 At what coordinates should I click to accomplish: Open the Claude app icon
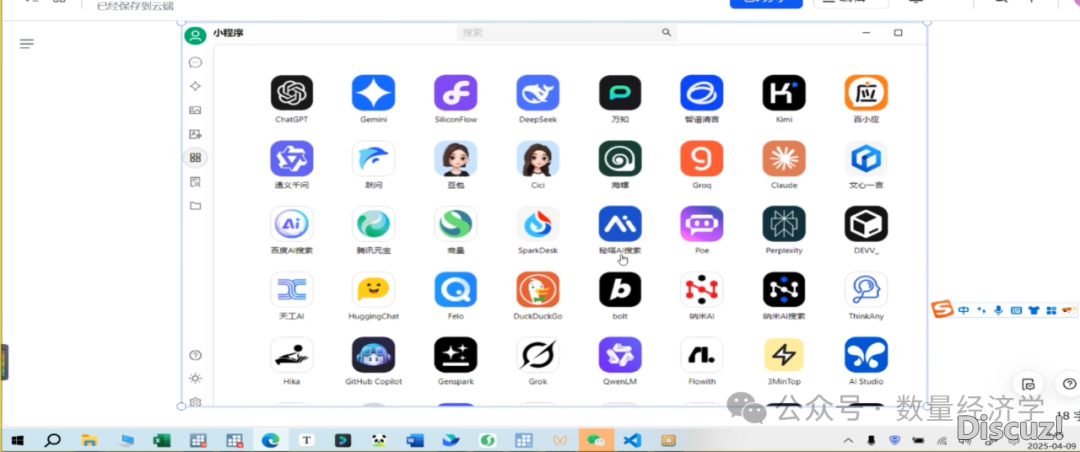pos(784,158)
